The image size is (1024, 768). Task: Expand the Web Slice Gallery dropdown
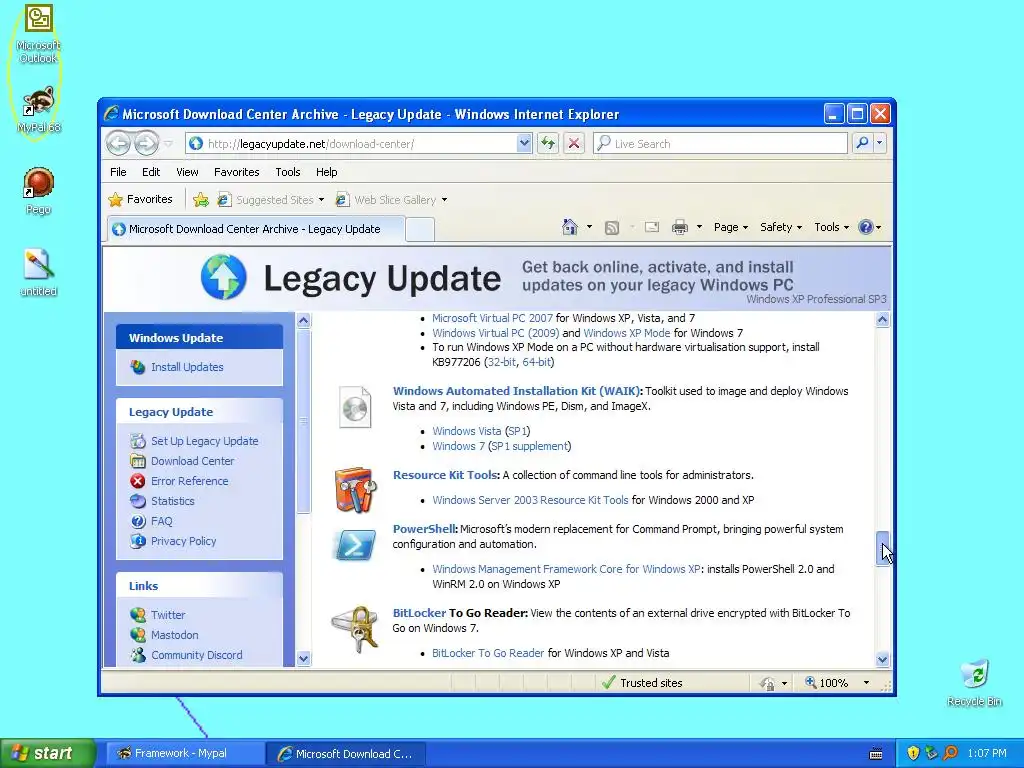click(x=444, y=200)
